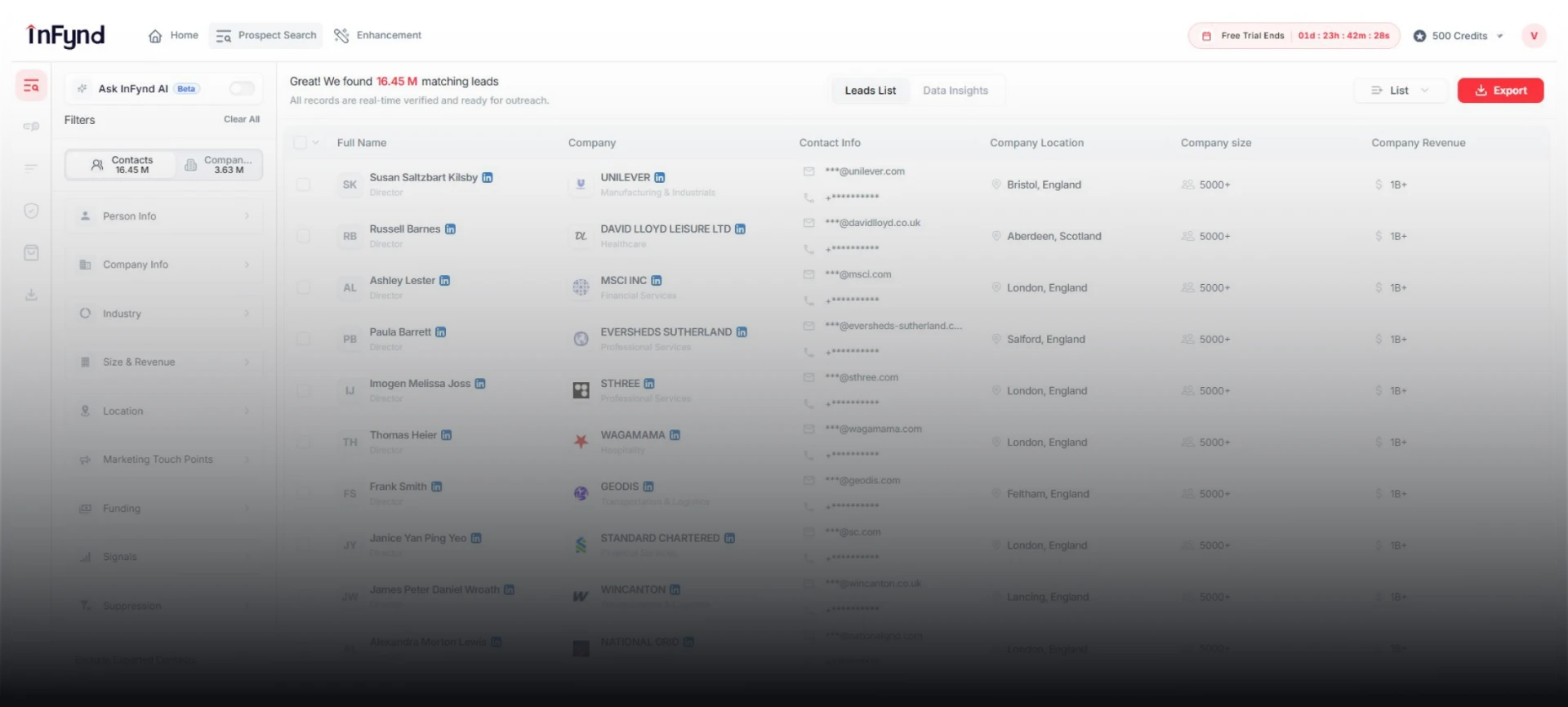Open Paula Barrett's LinkedIn icon
The image size is (1568, 707).
click(x=441, y=331)
